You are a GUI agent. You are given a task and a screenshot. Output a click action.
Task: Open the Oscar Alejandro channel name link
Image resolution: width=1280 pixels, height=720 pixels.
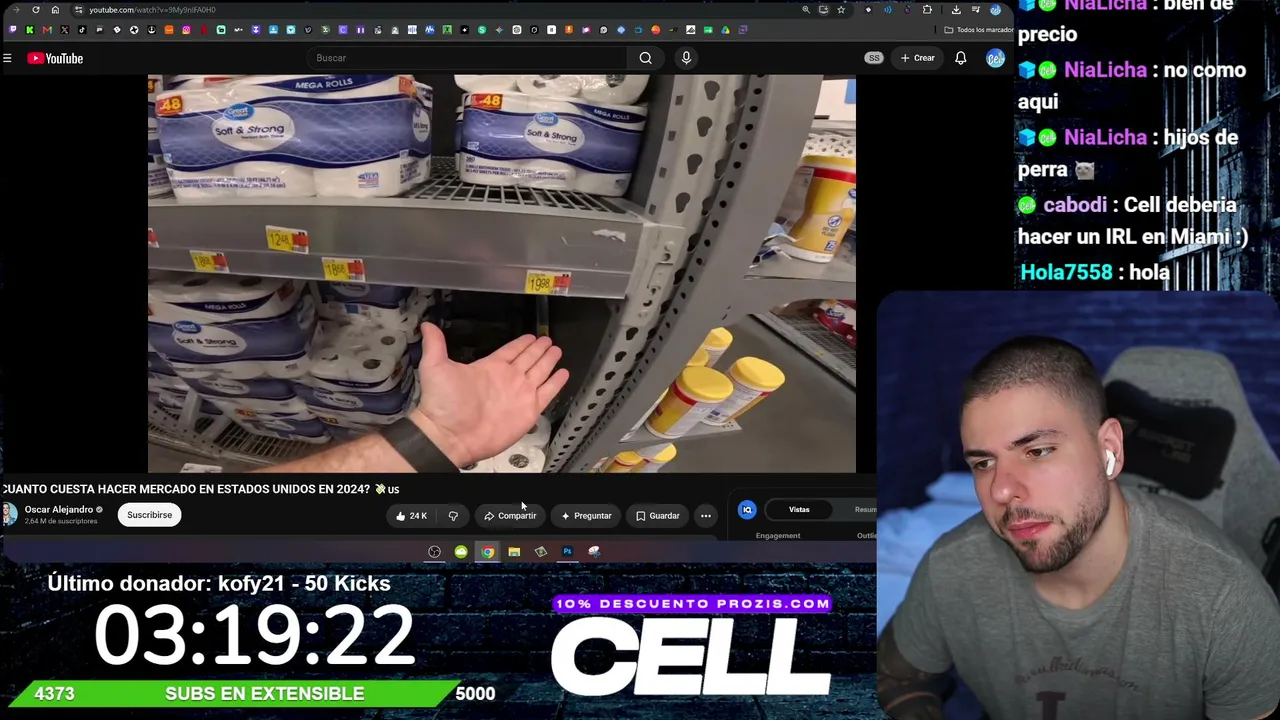59,510
